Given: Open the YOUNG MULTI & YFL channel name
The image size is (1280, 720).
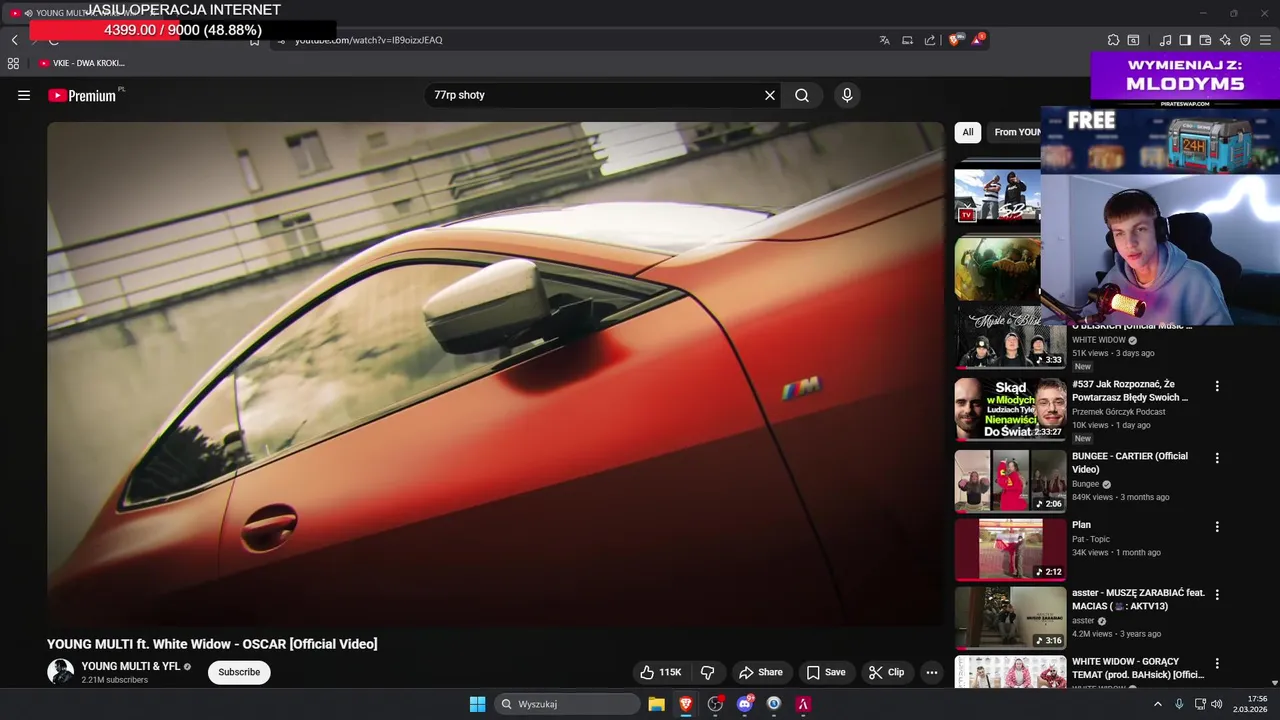Looking at the screenshot, I should click(x=131, y=666).
